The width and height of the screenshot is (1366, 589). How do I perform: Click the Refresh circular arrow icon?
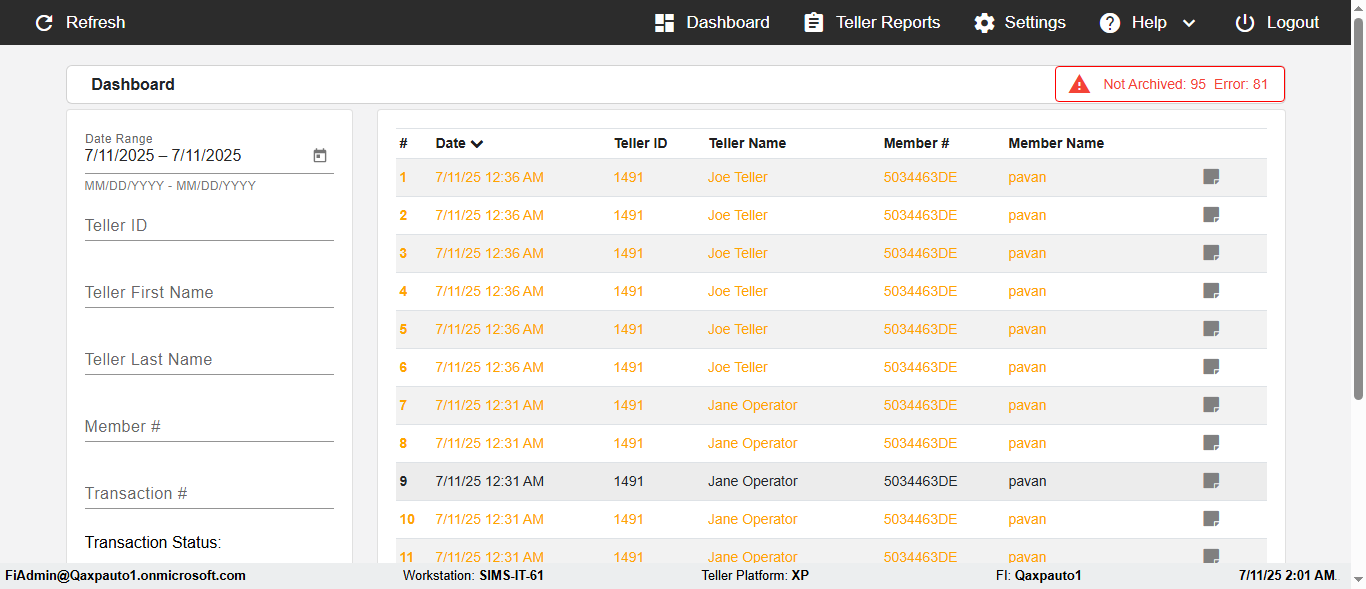(x=44, y=23)
